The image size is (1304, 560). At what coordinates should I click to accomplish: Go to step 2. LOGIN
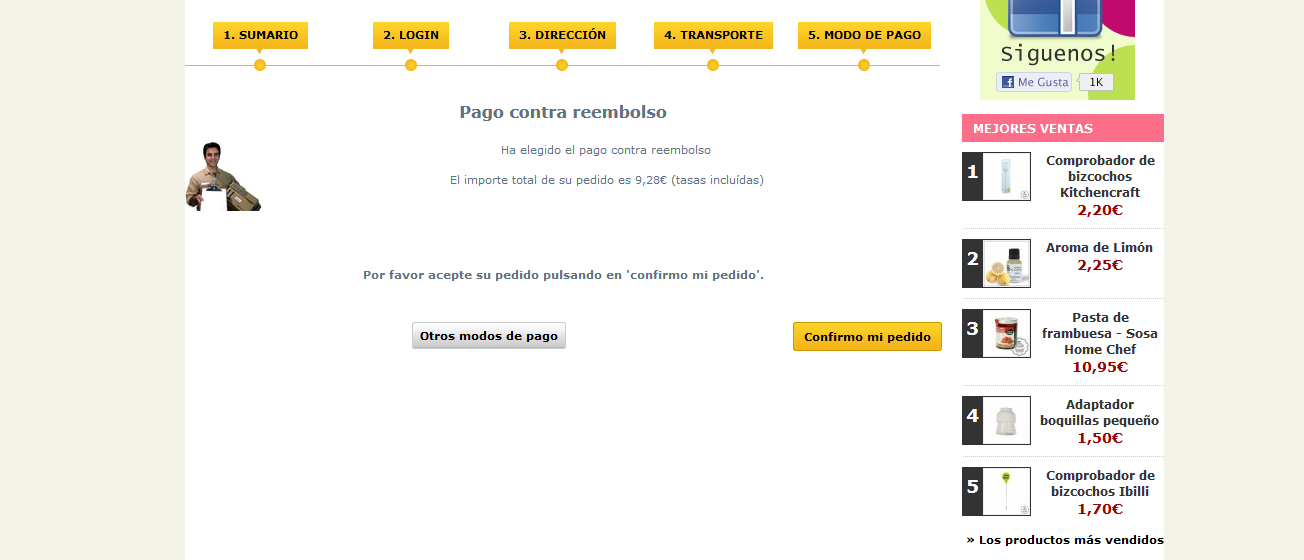point(411,35)
